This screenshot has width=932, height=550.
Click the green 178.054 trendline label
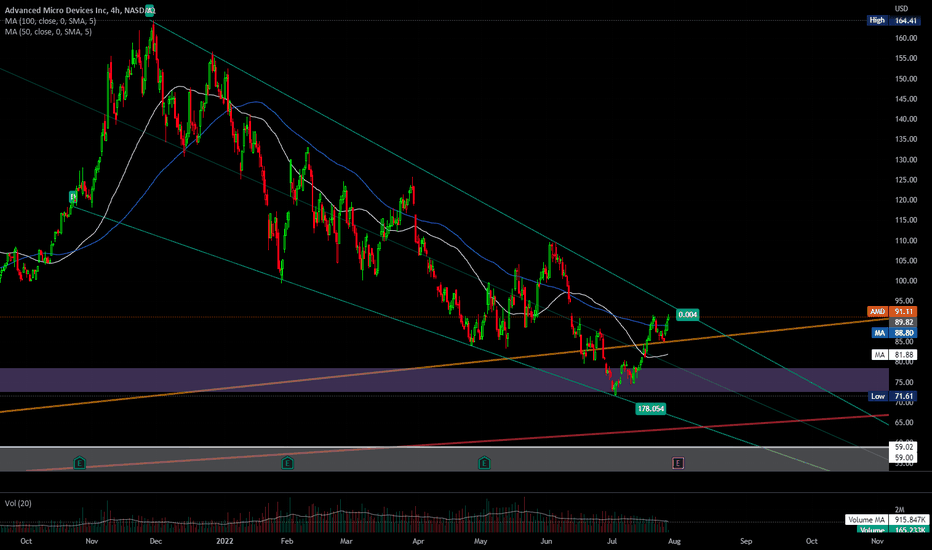tap(650, 408)
